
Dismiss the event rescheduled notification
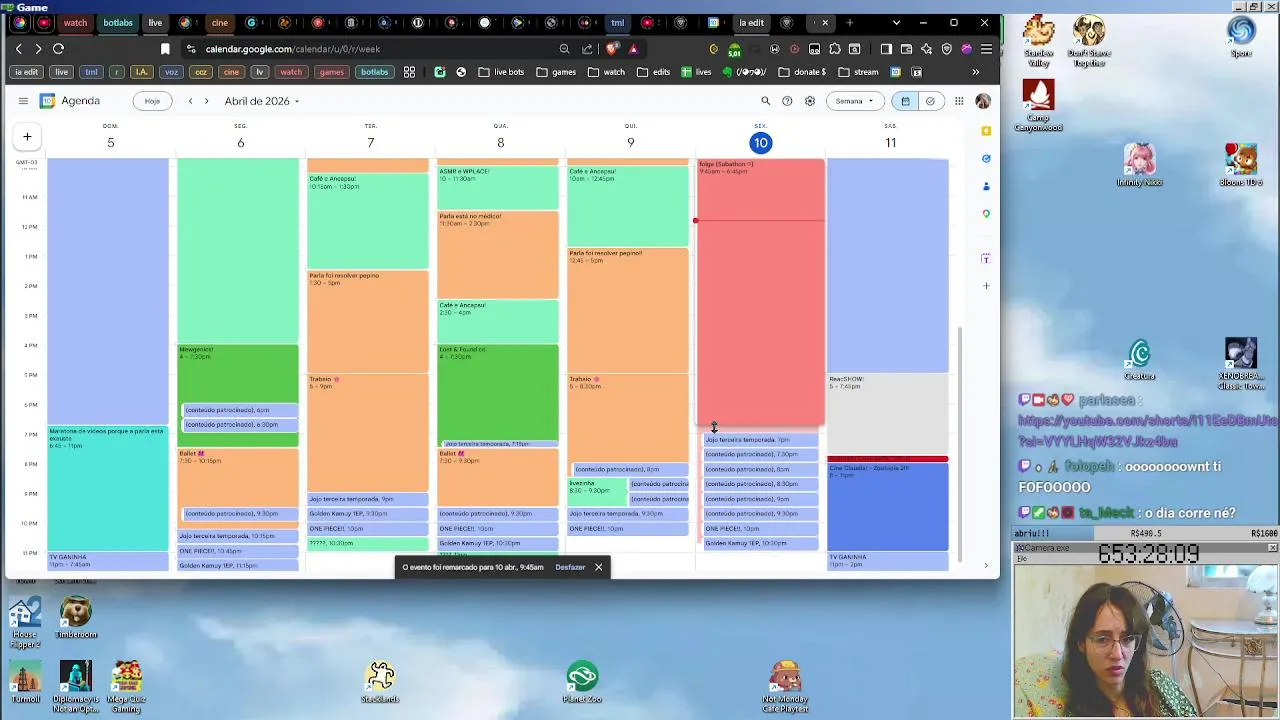coord(598,567)
